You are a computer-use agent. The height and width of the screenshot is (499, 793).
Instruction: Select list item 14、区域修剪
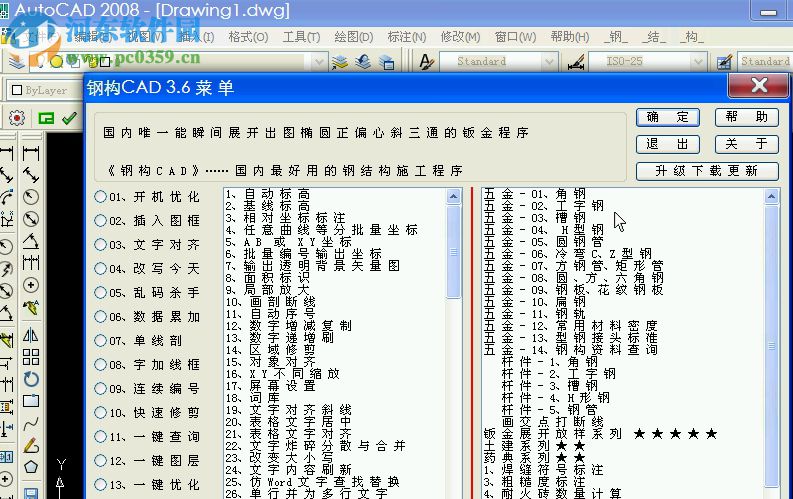point(271,350)
